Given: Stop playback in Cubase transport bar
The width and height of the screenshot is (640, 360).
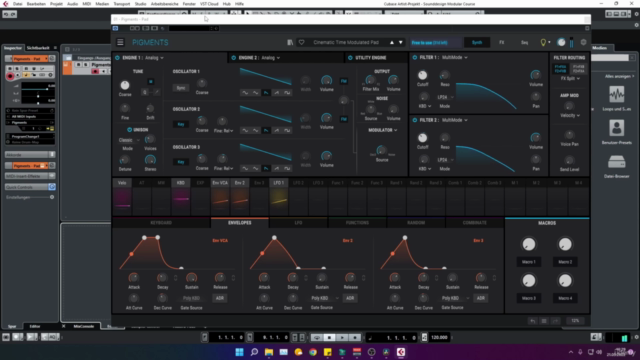Looking at the screenshot, I should pos(330,338).
